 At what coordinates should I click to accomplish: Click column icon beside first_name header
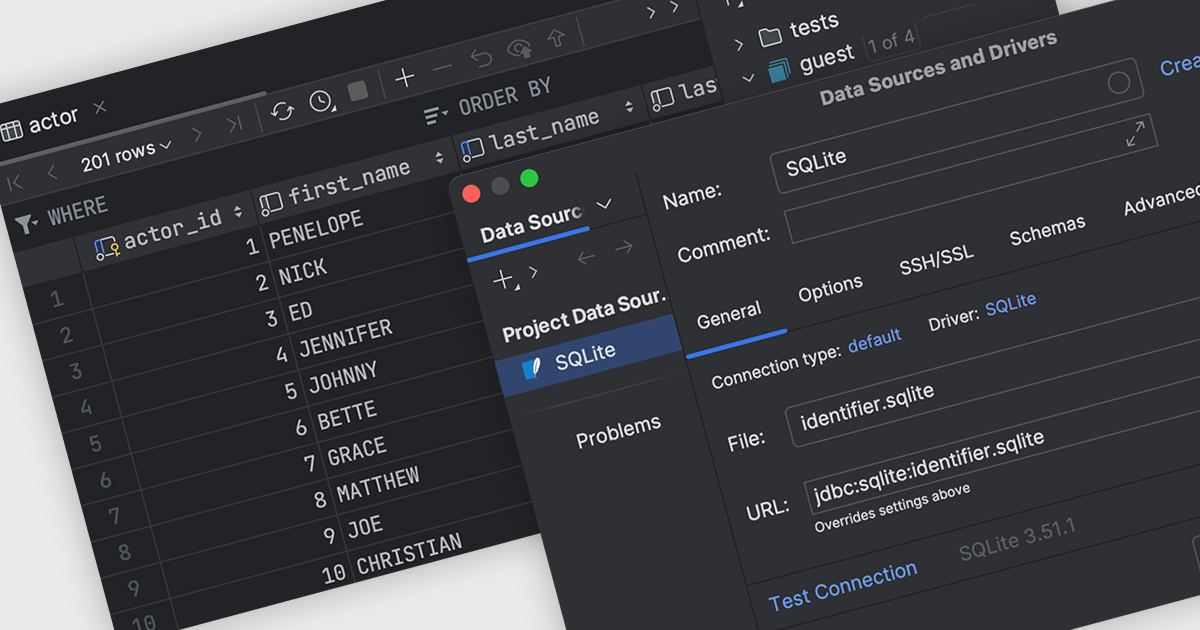[271, 203]
